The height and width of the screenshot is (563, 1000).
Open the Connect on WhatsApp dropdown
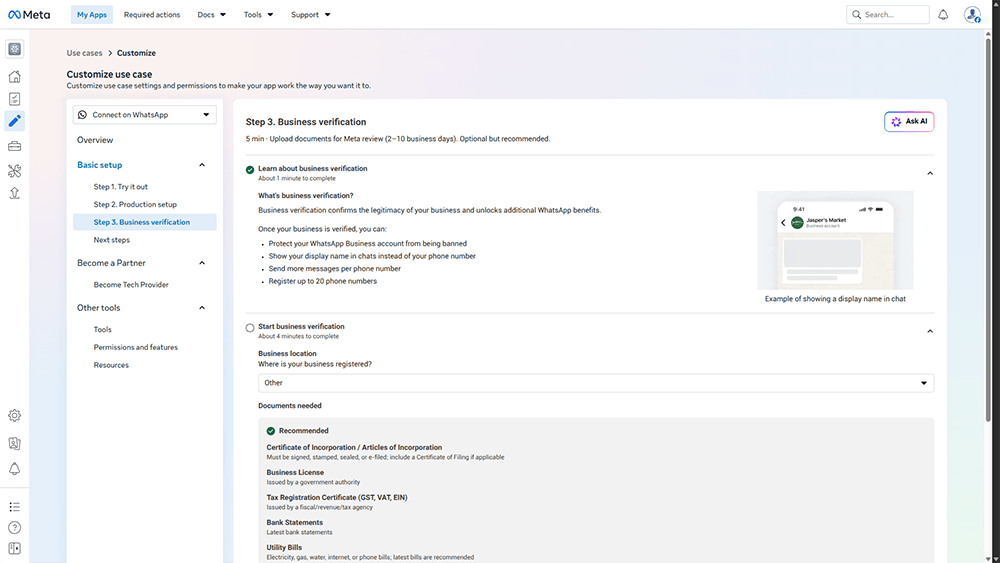pos(145,115)
